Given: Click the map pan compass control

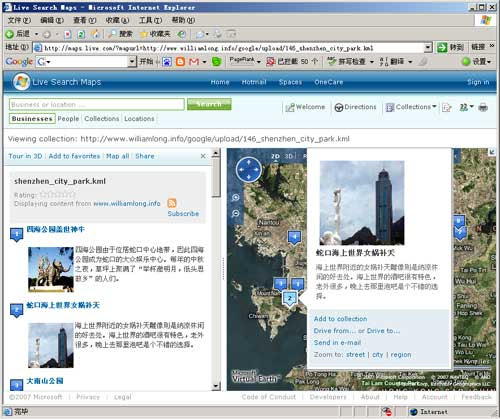Looking at the screenshot, I should coord(249,170).
